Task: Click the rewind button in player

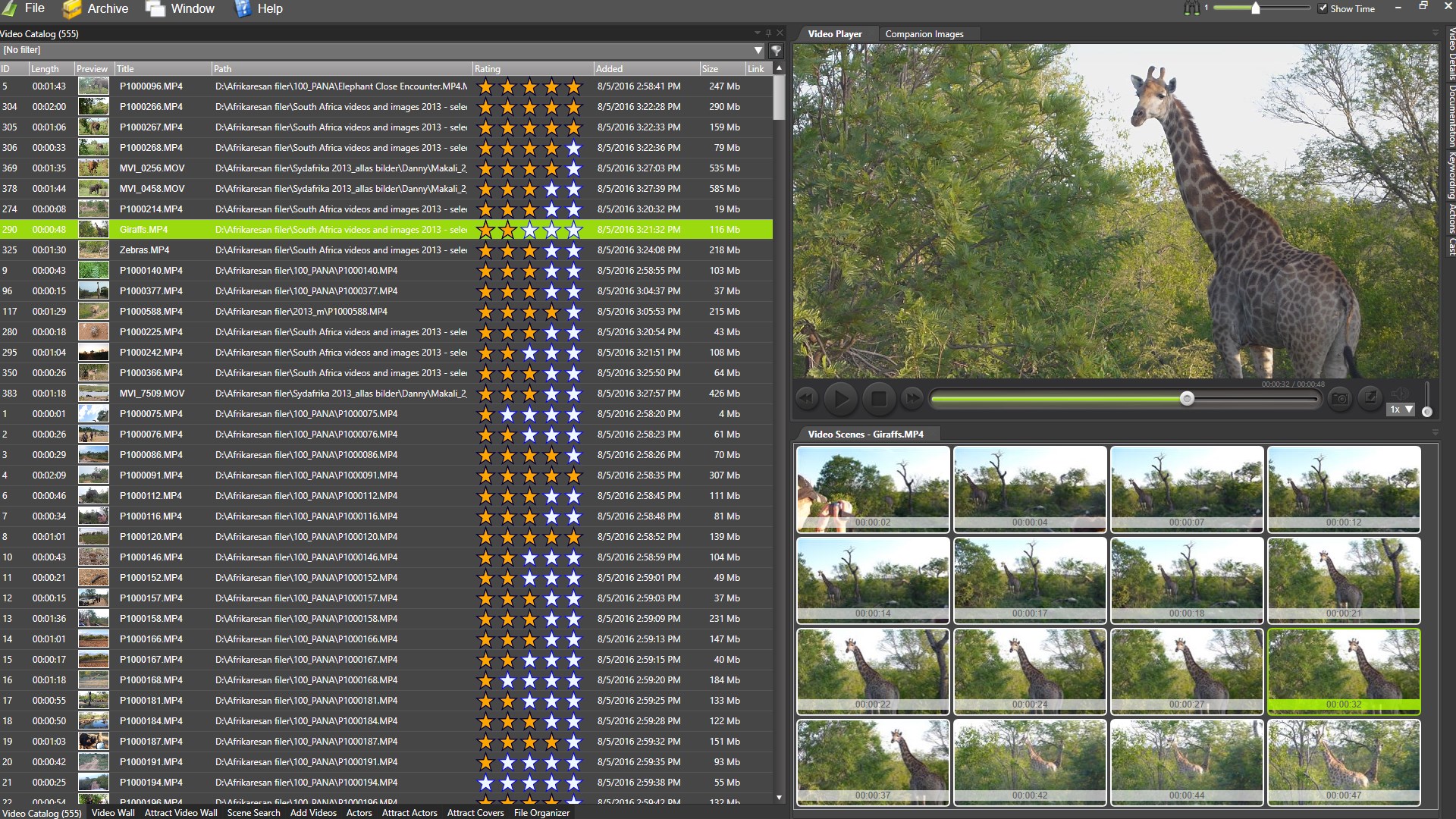Action: point(806,399)
